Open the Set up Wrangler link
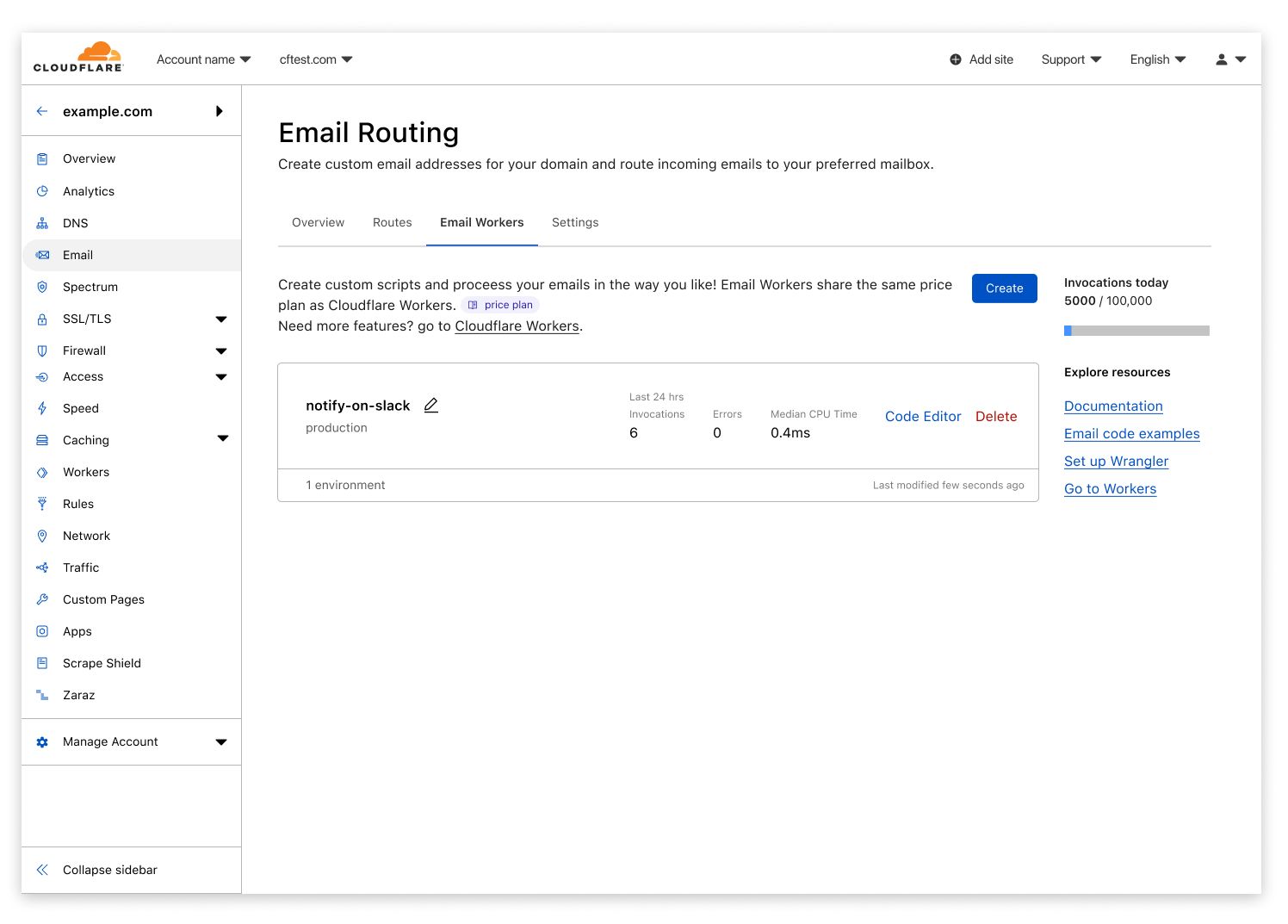This screenshot has width=1288, height=924. coord(1116,462)
